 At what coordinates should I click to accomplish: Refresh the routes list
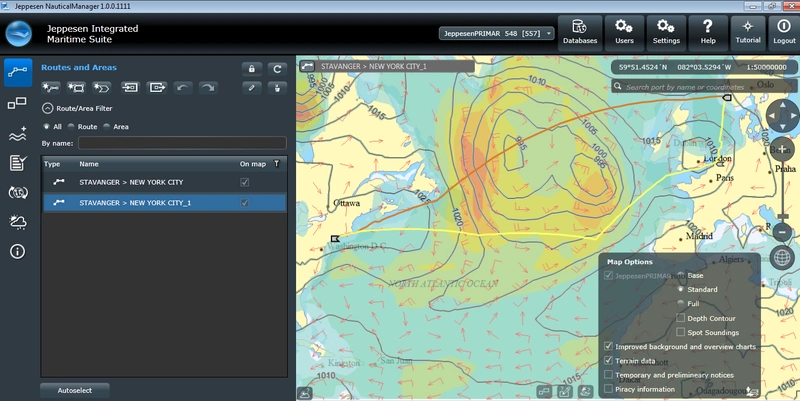277,68
